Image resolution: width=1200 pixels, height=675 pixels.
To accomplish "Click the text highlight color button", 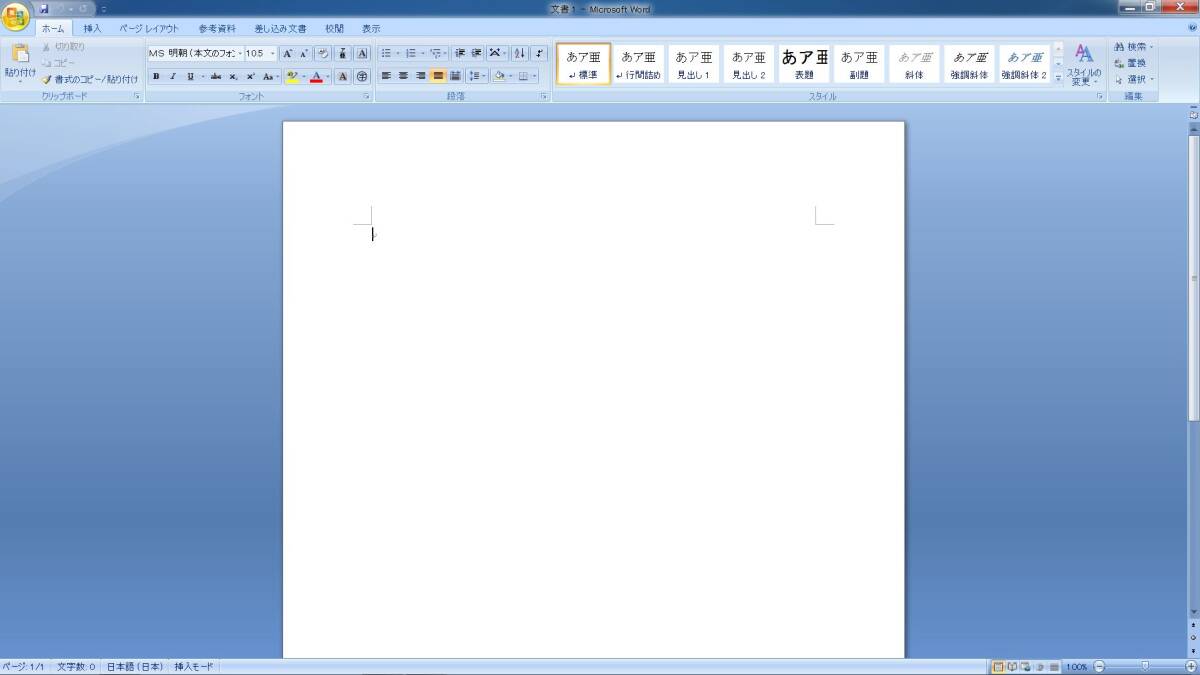I will click(x=291, y=76).
